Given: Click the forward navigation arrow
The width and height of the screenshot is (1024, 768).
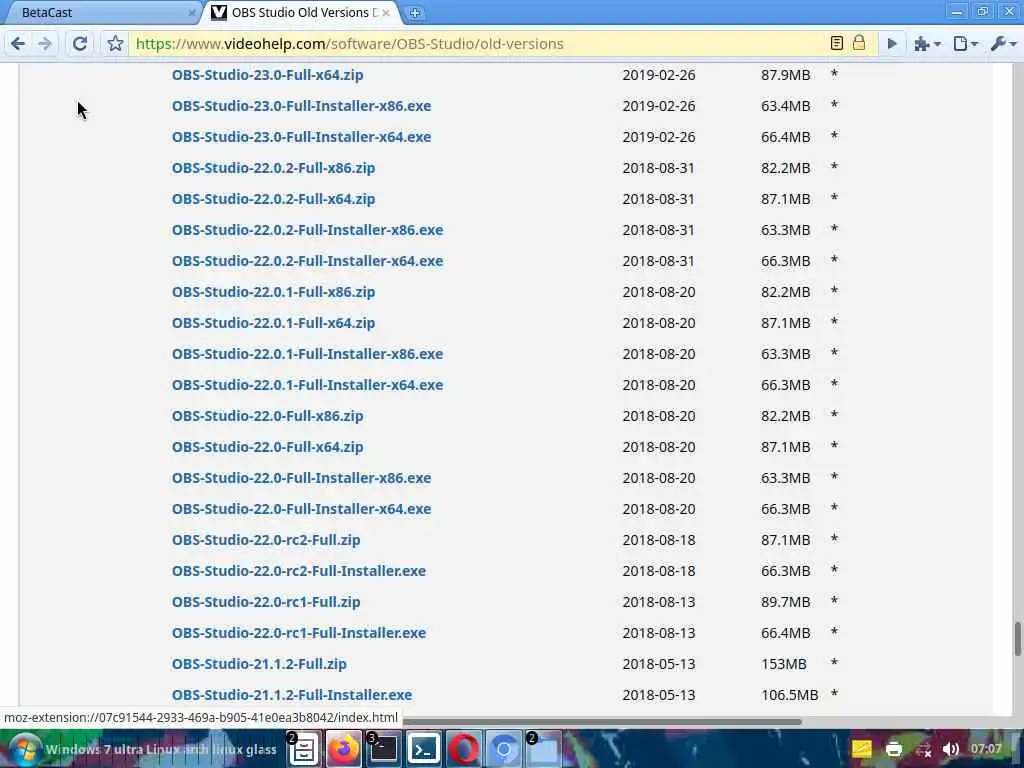Looking at the screenshot, I should point(45,44).
